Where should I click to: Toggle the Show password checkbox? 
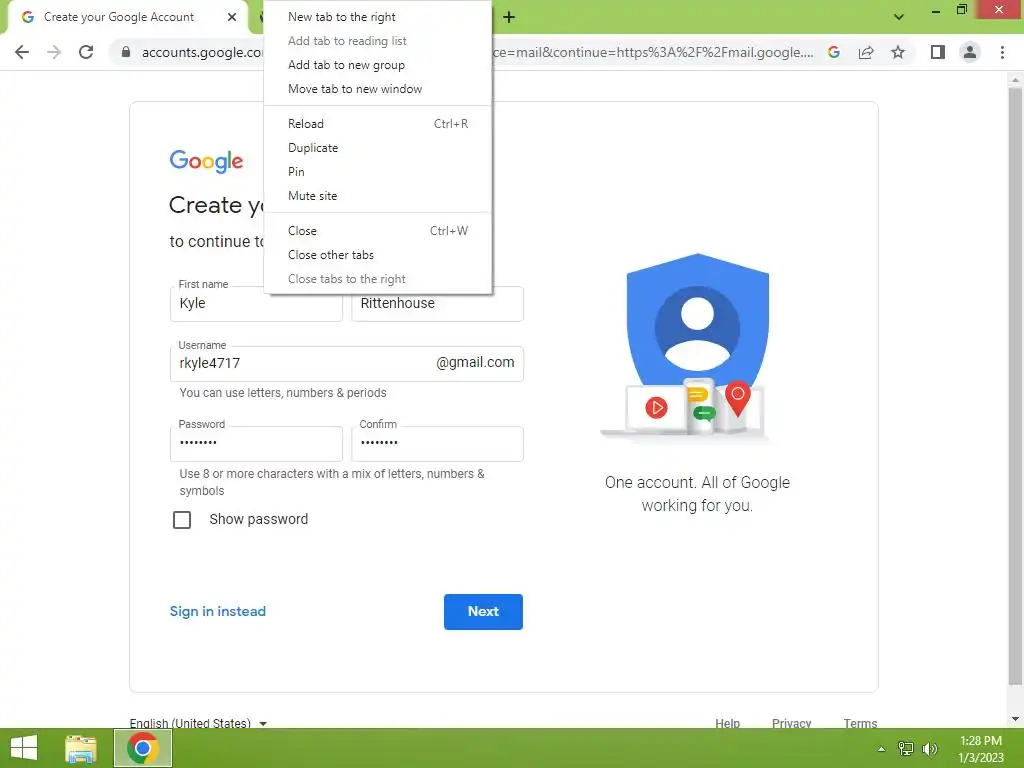pos(182,520)
